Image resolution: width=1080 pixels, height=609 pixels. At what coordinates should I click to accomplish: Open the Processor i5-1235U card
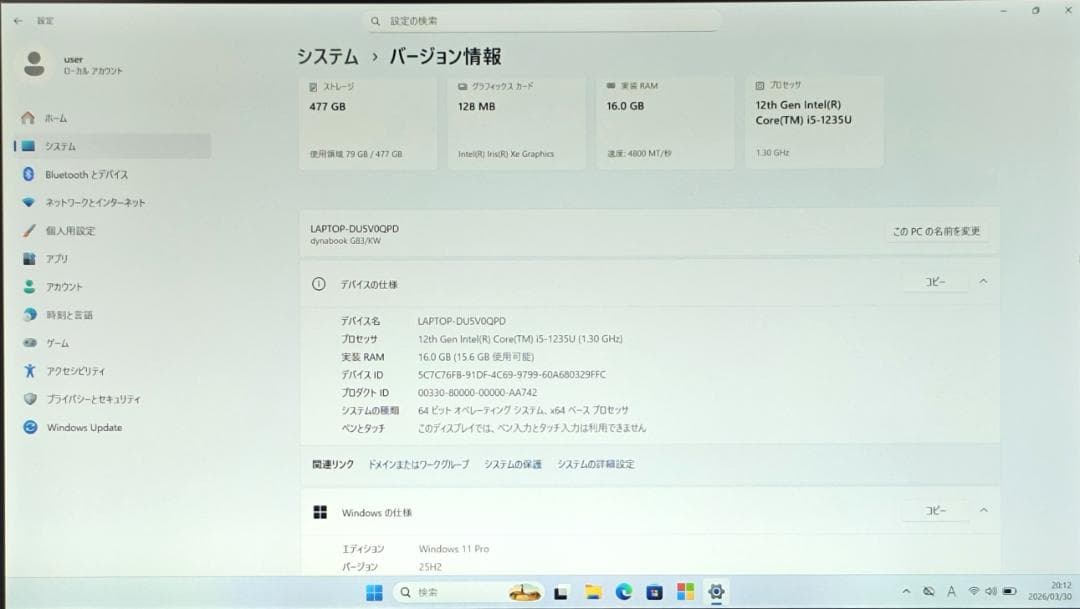click(x=814, y=121)
